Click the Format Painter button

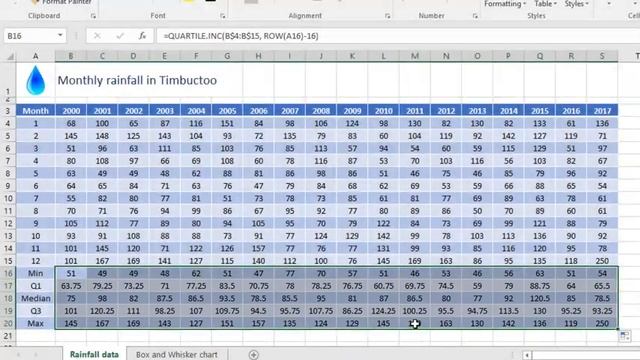tap(62, 2)
